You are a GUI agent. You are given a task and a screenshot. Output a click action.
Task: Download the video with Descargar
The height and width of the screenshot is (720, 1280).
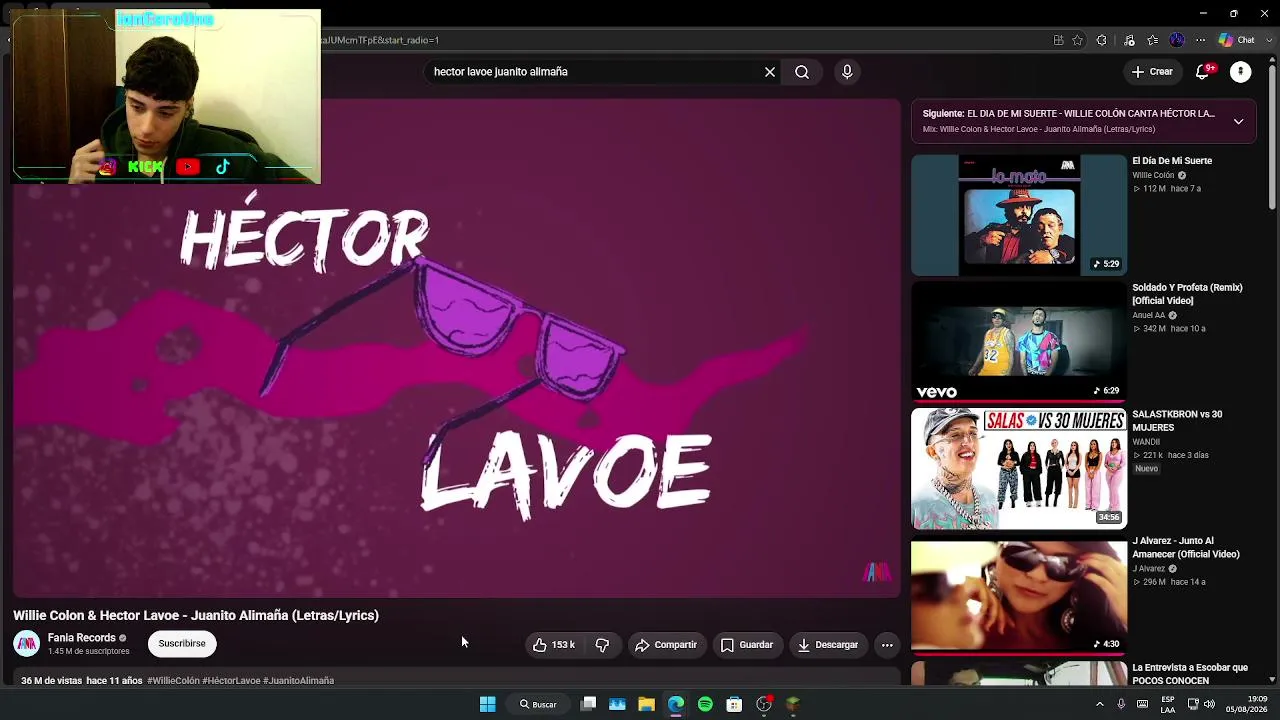[x=828, y=645]
